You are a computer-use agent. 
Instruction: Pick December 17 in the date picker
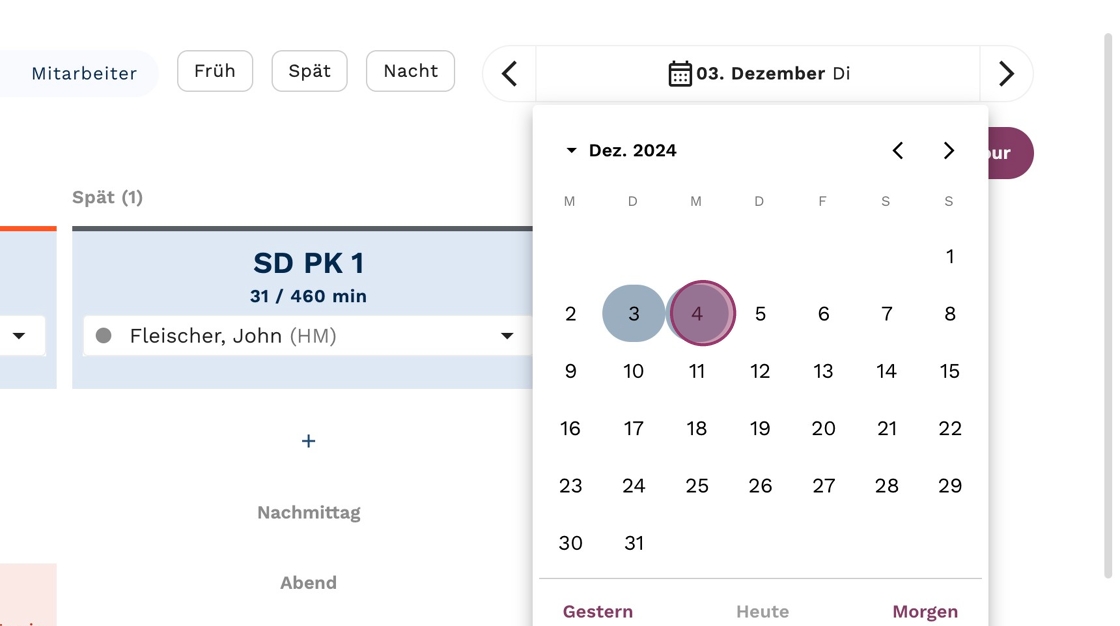pyautogui.click(x=634, y=428)
